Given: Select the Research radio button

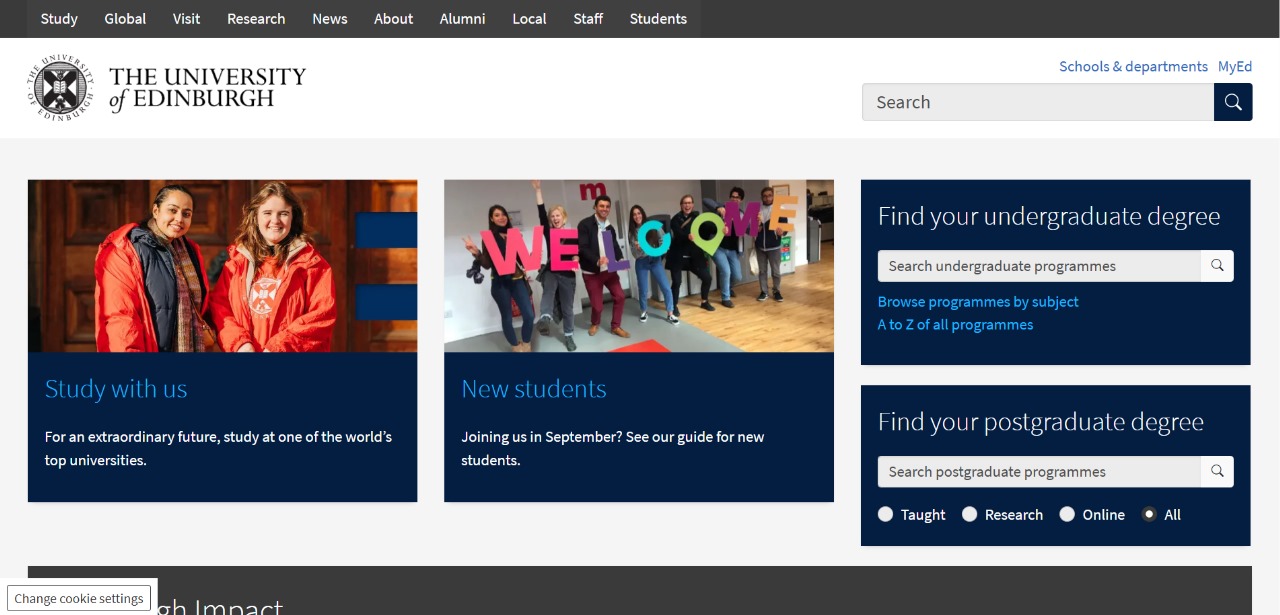Looking at the screenshot, I should tap(970, 514).
